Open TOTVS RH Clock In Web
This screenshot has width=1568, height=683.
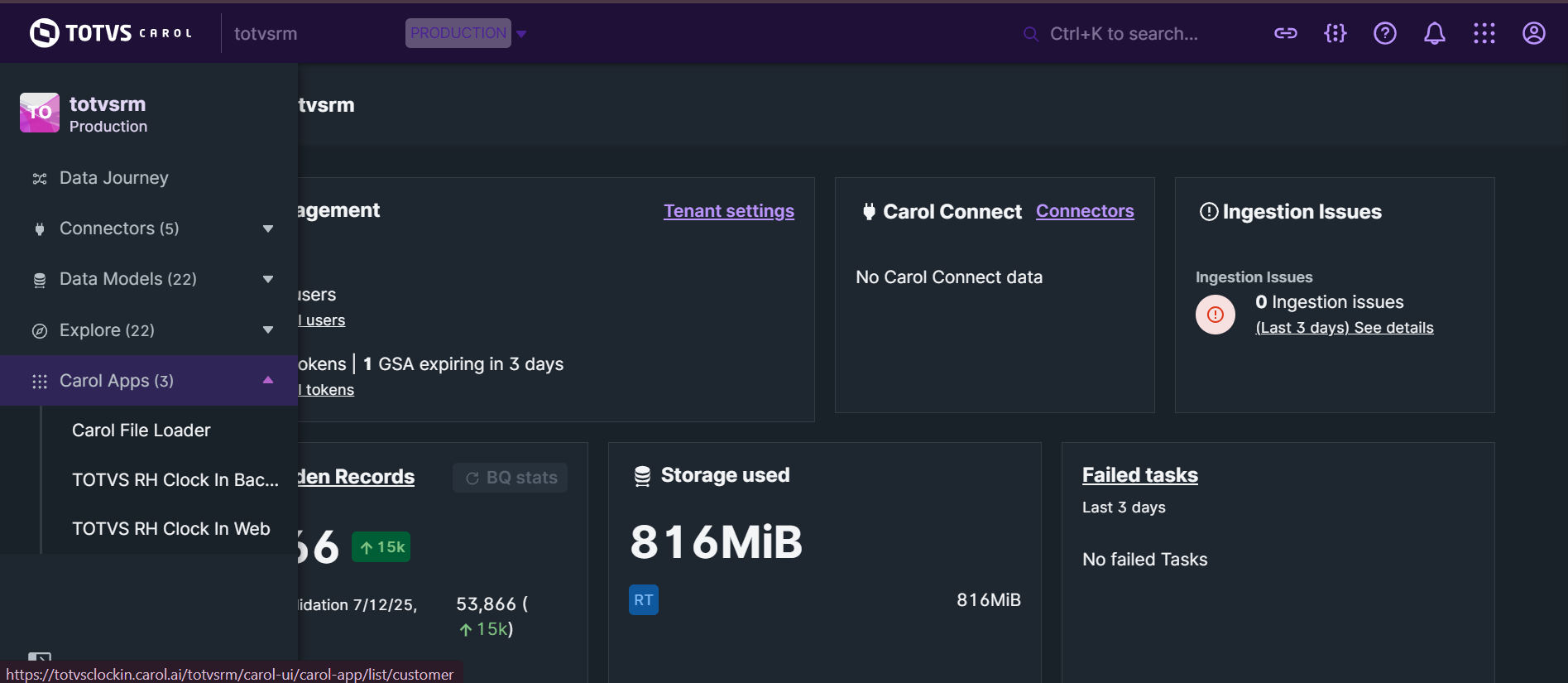[x=170, y=529]
